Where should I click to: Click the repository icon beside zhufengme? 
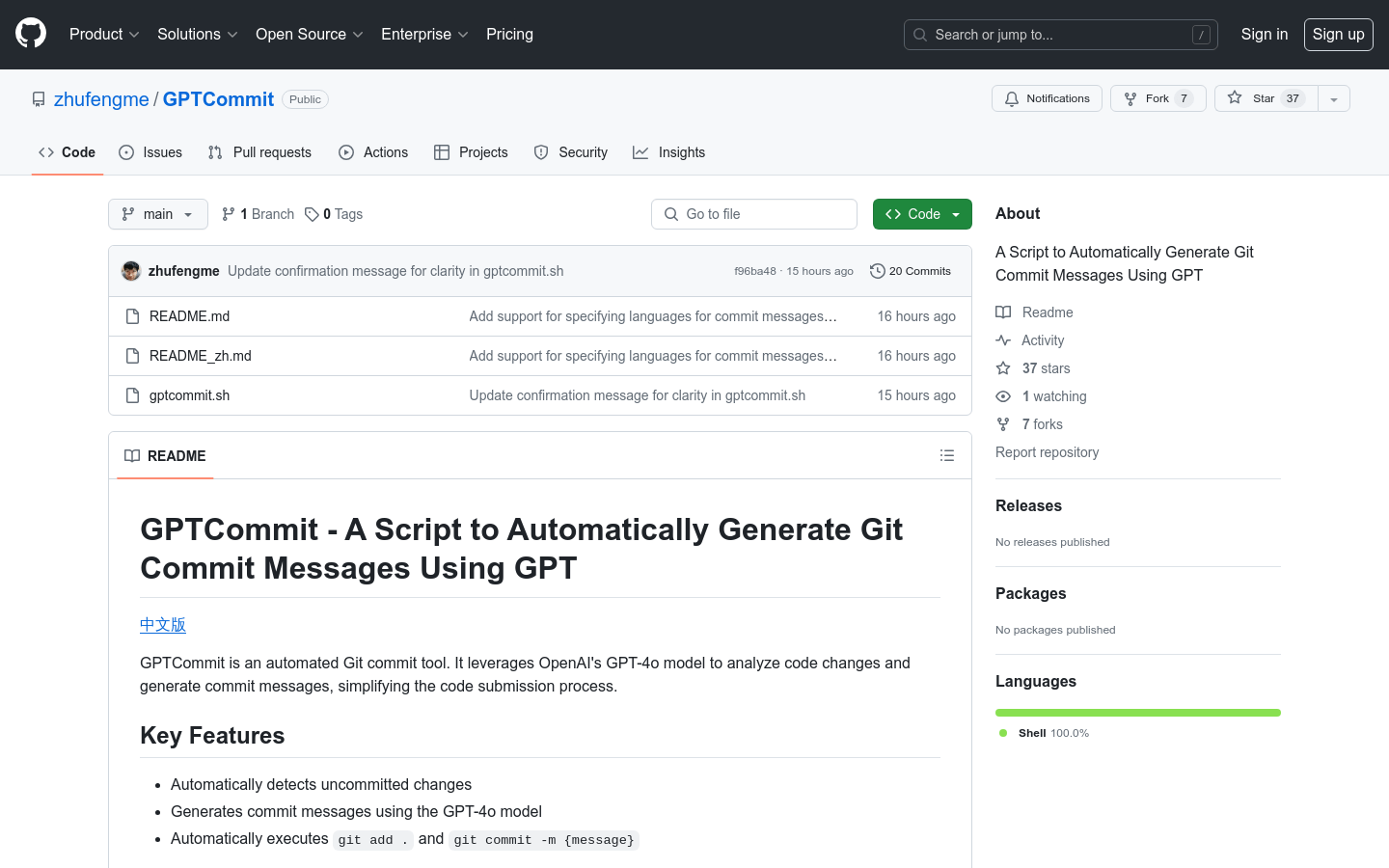coord(39,99)
